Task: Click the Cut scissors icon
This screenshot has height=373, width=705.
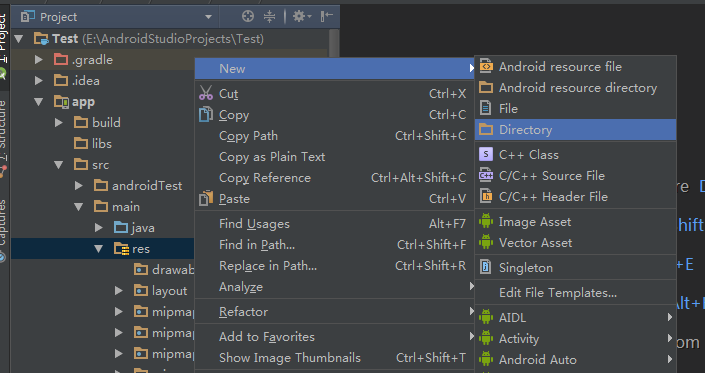Action: tap(206, 93)
